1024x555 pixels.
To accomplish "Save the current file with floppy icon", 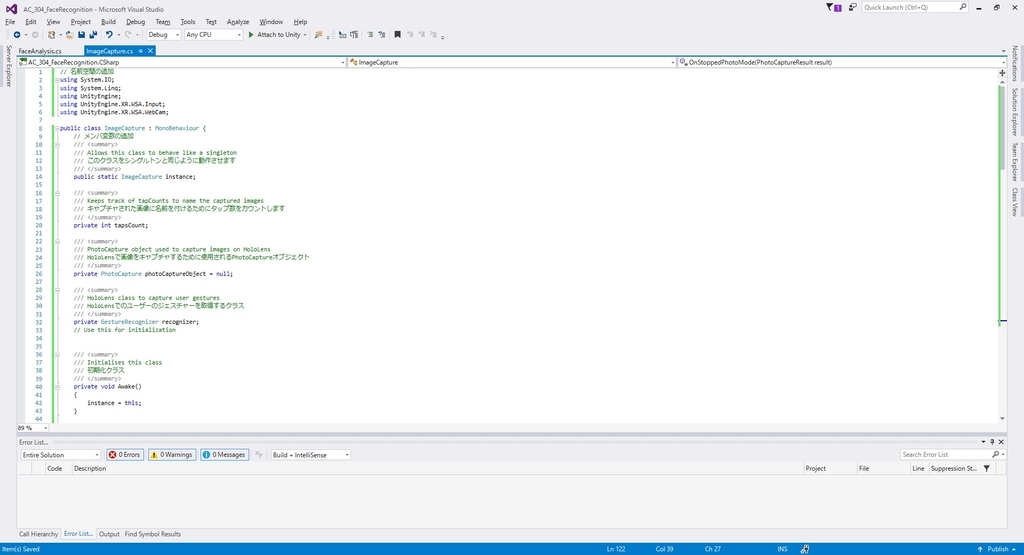I will [82, 35].
